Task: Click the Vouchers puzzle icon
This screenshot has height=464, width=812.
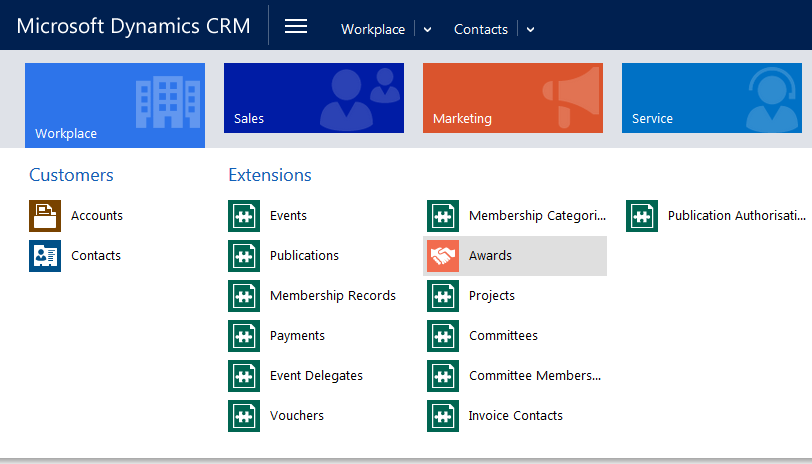Action: pos(244,416)
